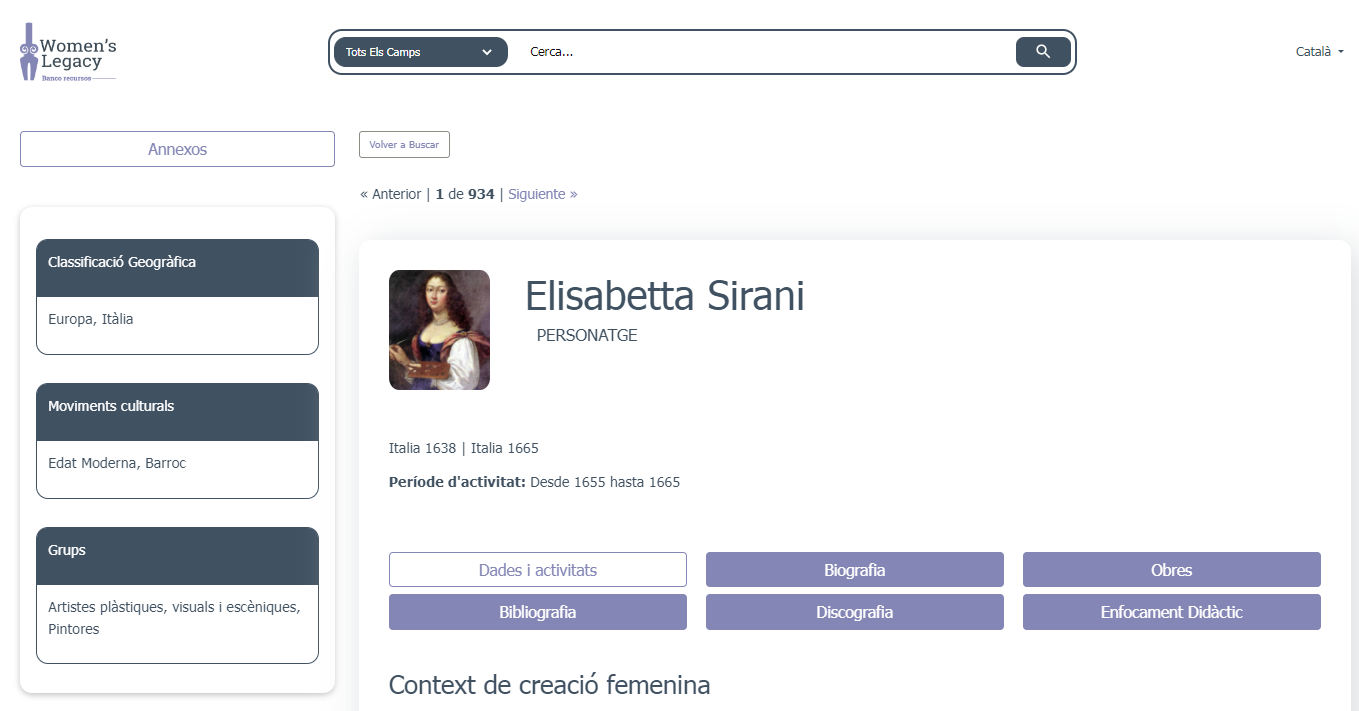The width and height of the screenshot is (1359, 711).
Task: Click the magnifying glass search button
Action: (1042, 52)
